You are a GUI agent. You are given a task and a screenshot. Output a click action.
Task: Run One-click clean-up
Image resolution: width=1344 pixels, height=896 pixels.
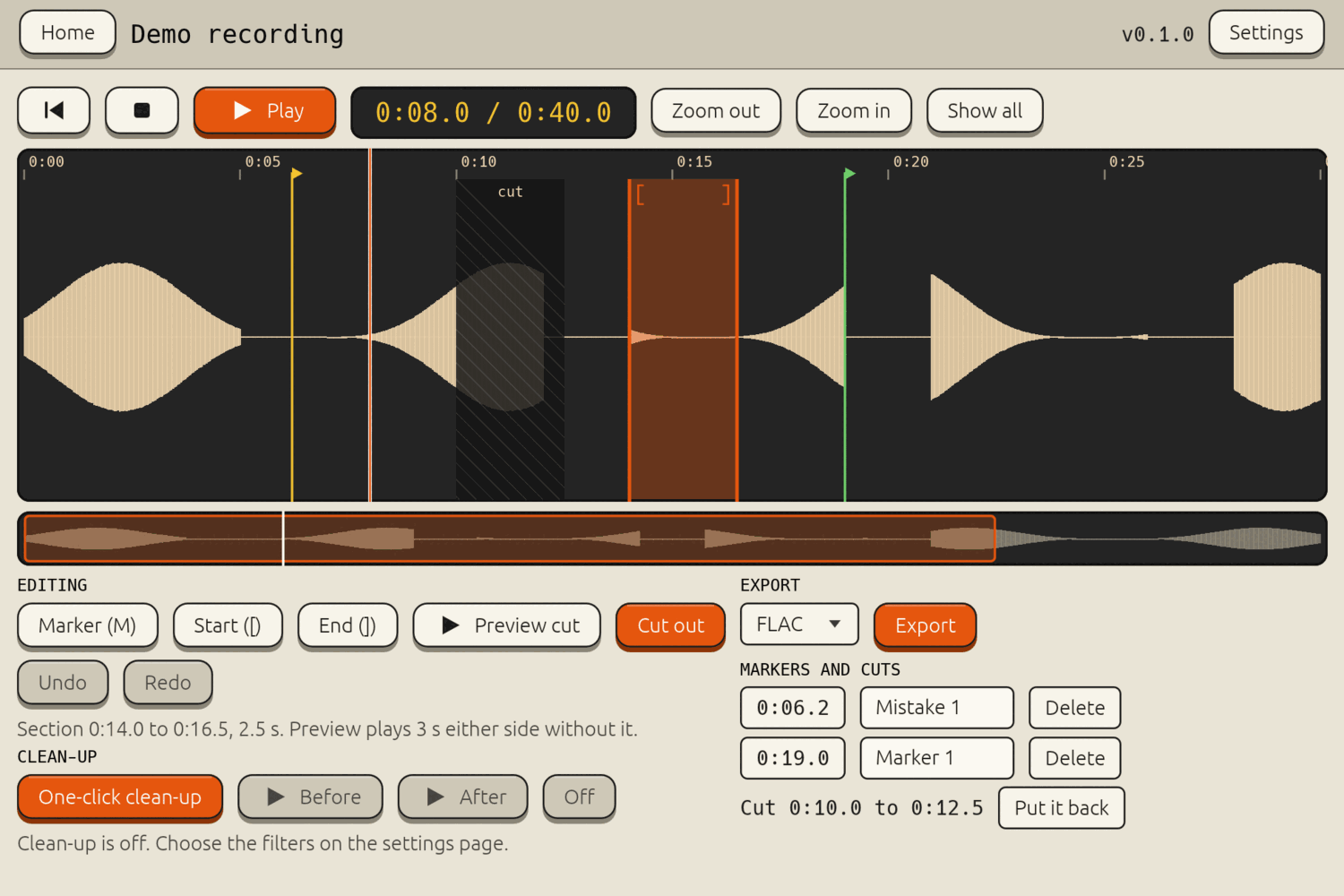click(120, 797)
